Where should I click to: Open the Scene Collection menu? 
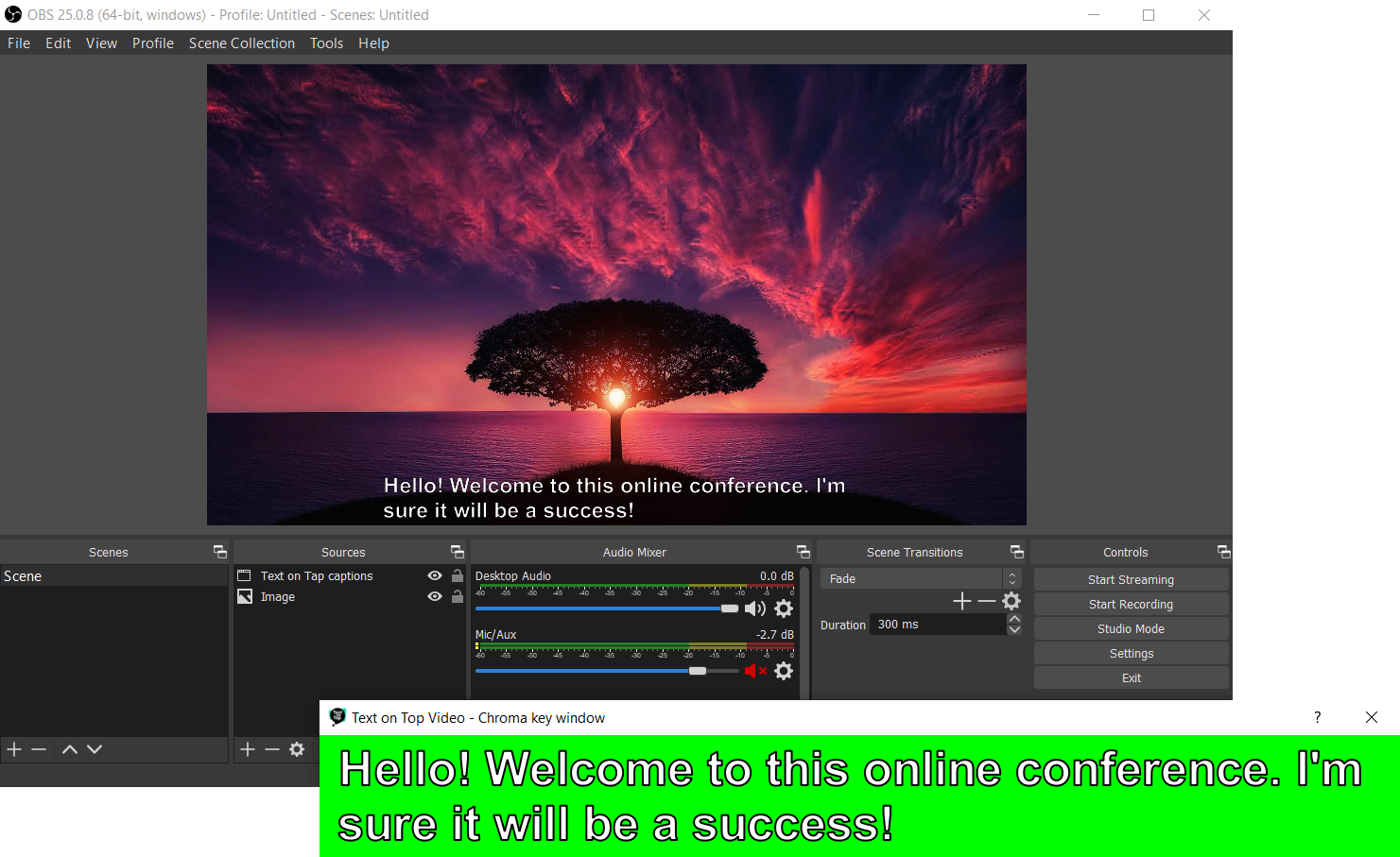[x=242, y=43]
